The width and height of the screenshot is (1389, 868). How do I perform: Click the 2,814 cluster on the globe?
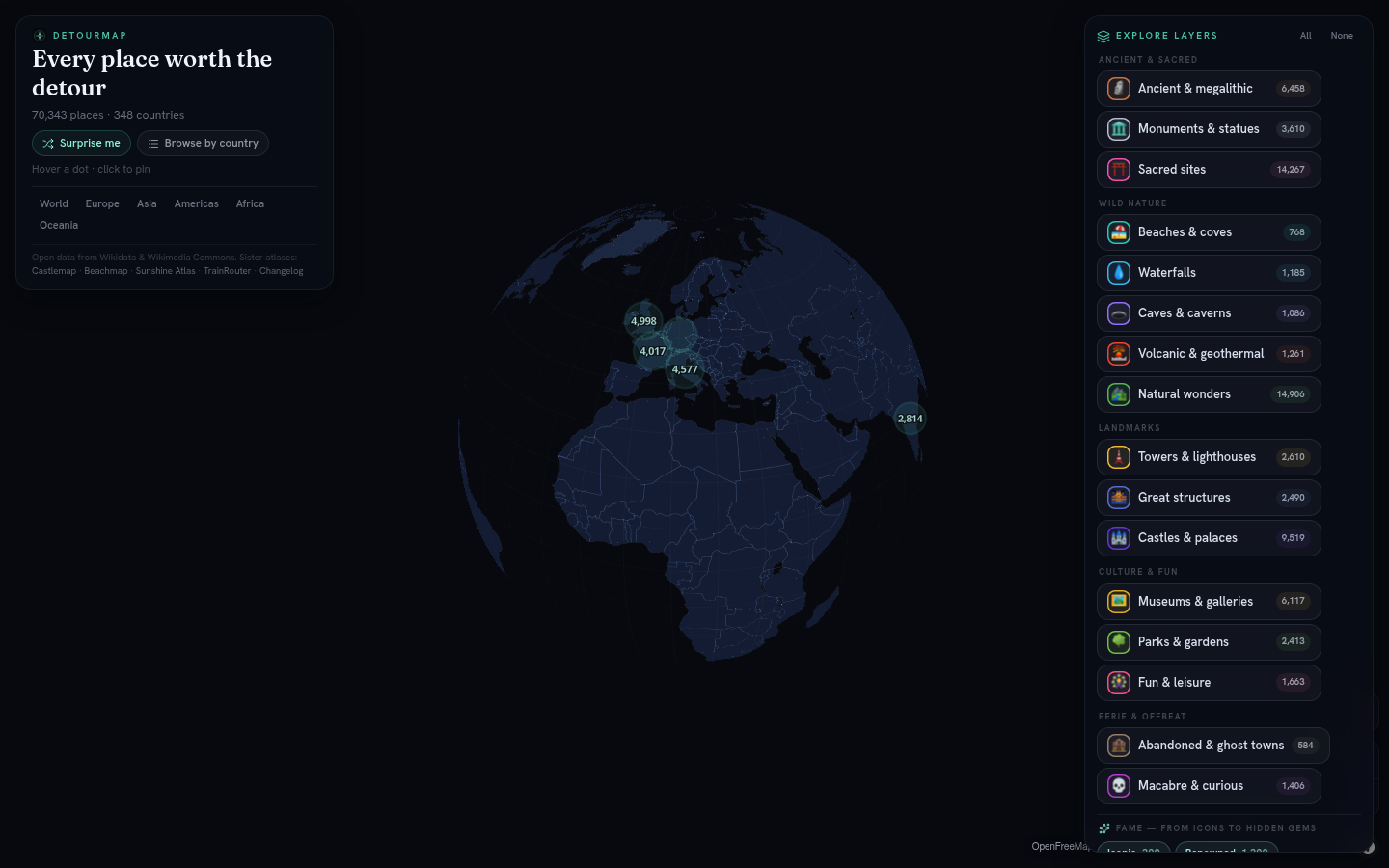(911, 419)
